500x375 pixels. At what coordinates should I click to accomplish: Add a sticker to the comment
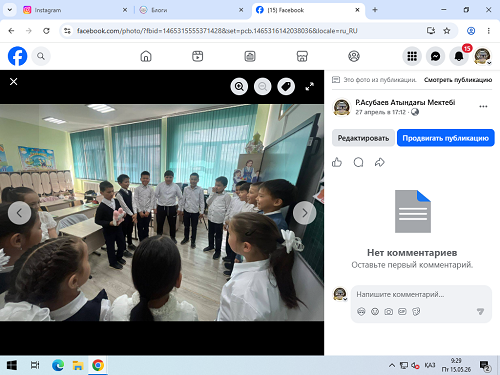pos(416,312)
